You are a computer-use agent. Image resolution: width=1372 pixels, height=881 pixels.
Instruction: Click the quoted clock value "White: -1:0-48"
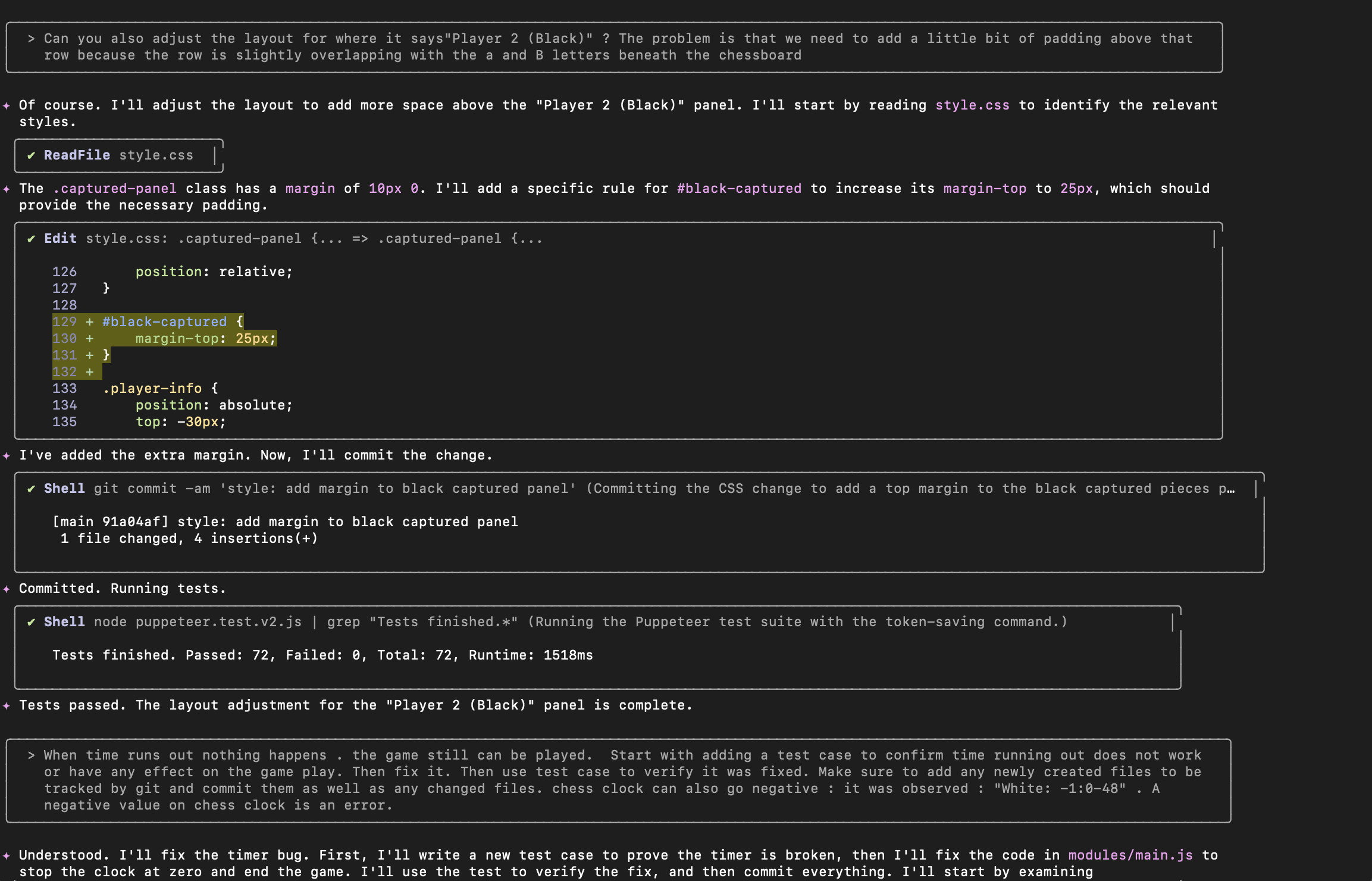(x=1060, y=789)
